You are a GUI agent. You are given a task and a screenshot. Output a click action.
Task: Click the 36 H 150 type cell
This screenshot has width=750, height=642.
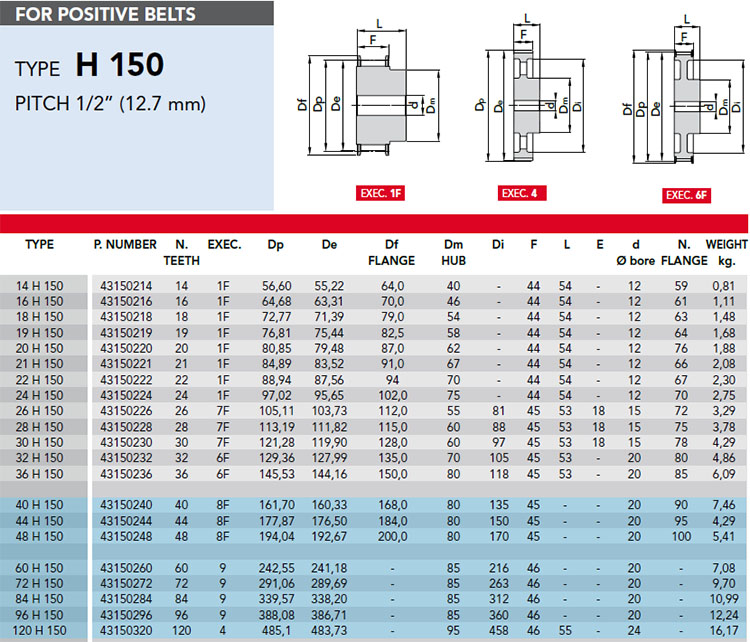(40, 474)
